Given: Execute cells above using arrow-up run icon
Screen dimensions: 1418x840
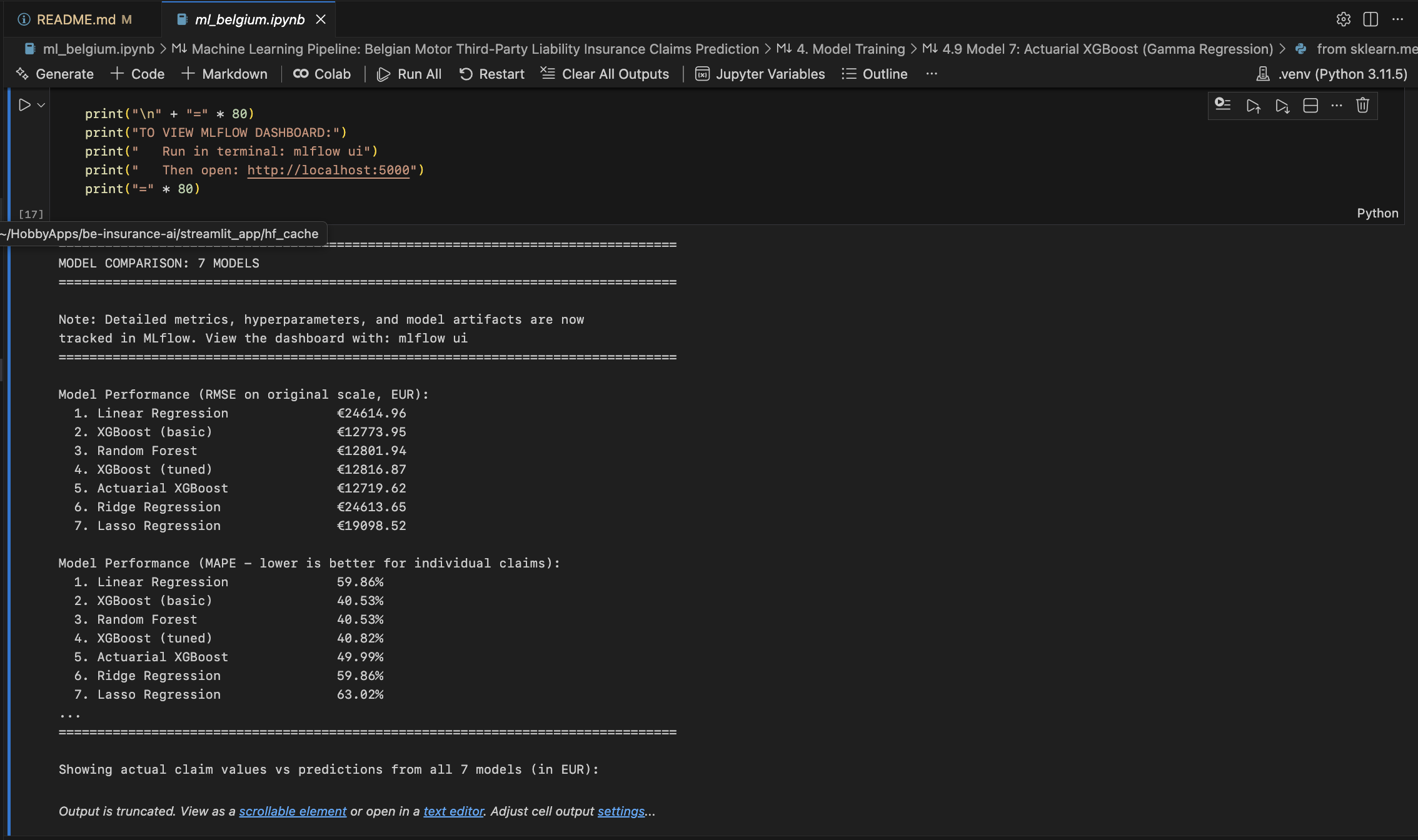Looking at the screenshot, I should click(1253, 106).
